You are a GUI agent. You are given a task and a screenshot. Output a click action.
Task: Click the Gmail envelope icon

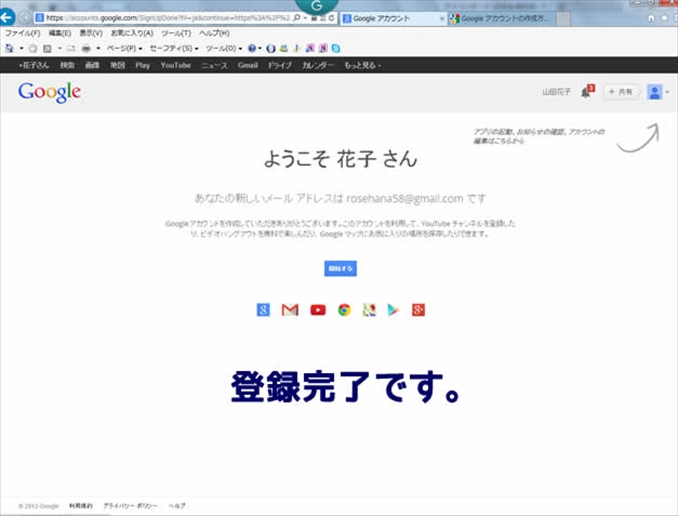coord(290,310)
